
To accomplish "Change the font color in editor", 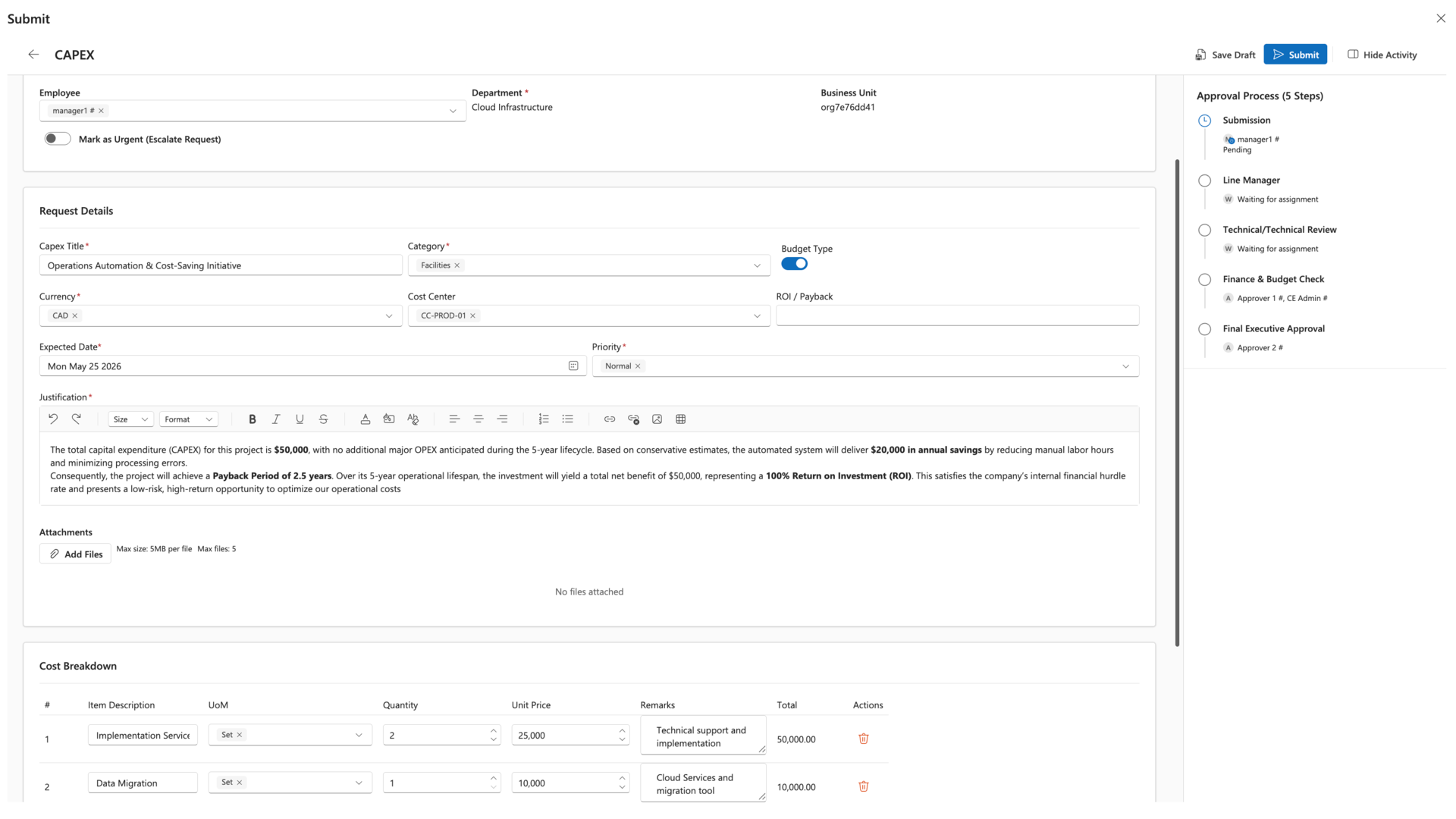I will [366, 419].
